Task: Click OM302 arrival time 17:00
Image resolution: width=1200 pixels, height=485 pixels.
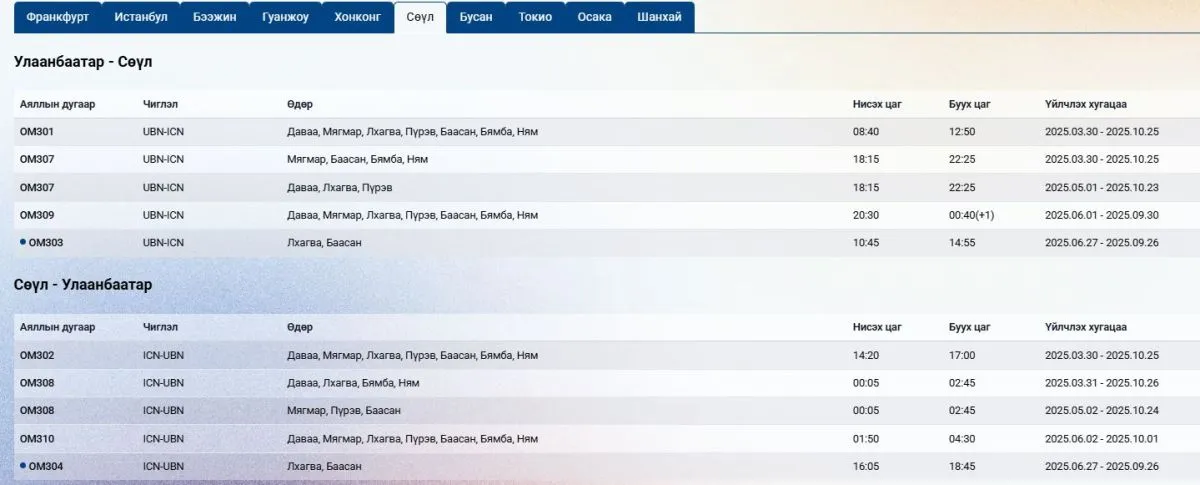Action: click(x=962, y=355)
